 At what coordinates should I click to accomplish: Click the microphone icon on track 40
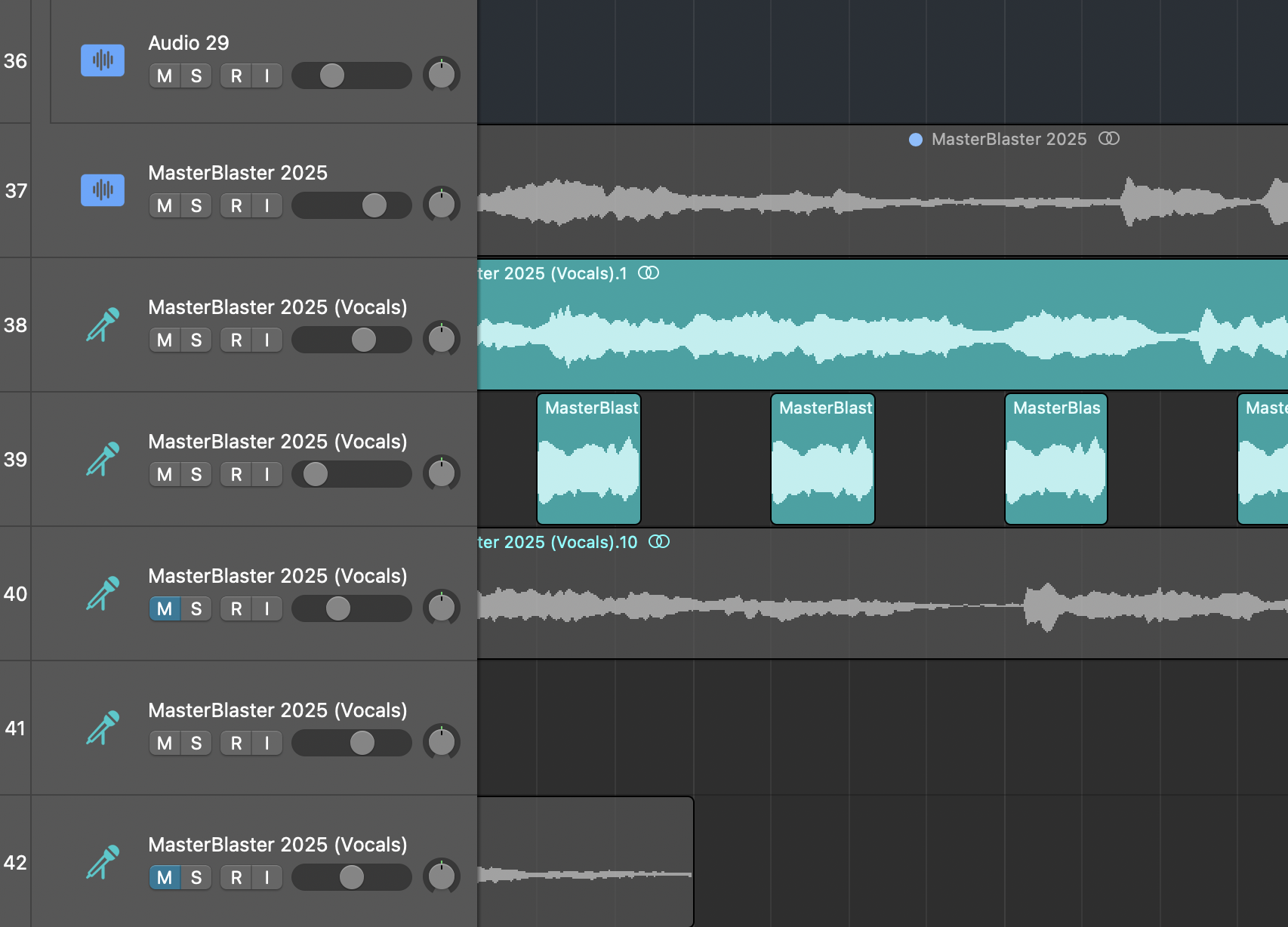point(103,593)
